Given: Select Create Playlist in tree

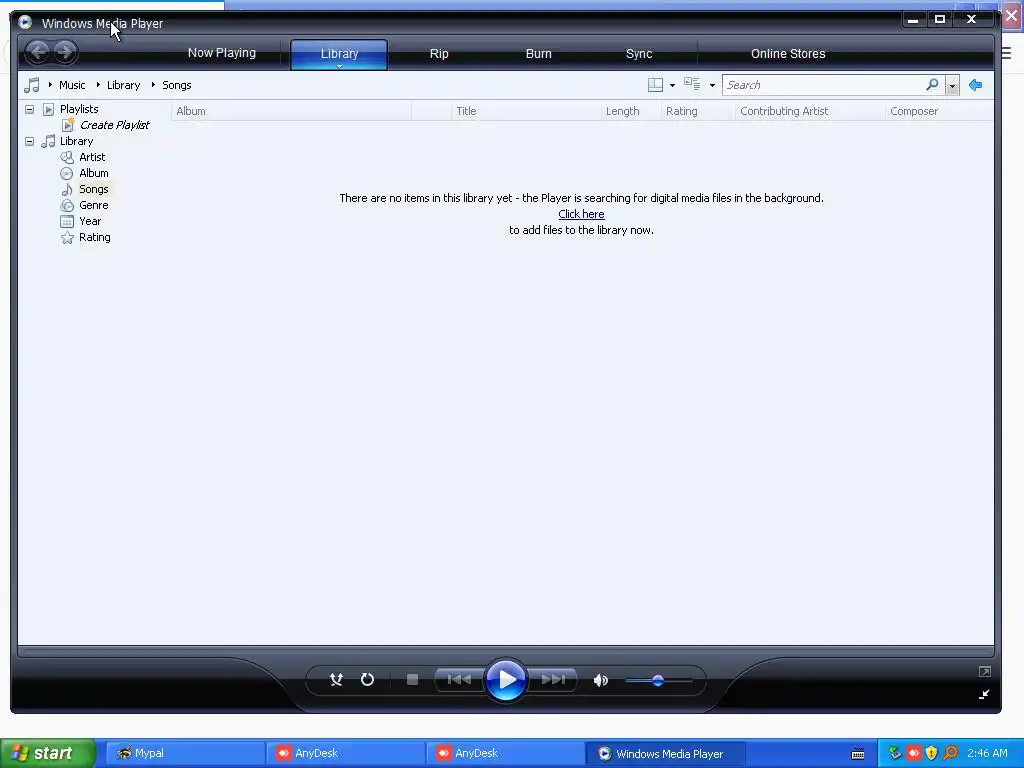Looking at the screenshot, I should coord(114,125).
